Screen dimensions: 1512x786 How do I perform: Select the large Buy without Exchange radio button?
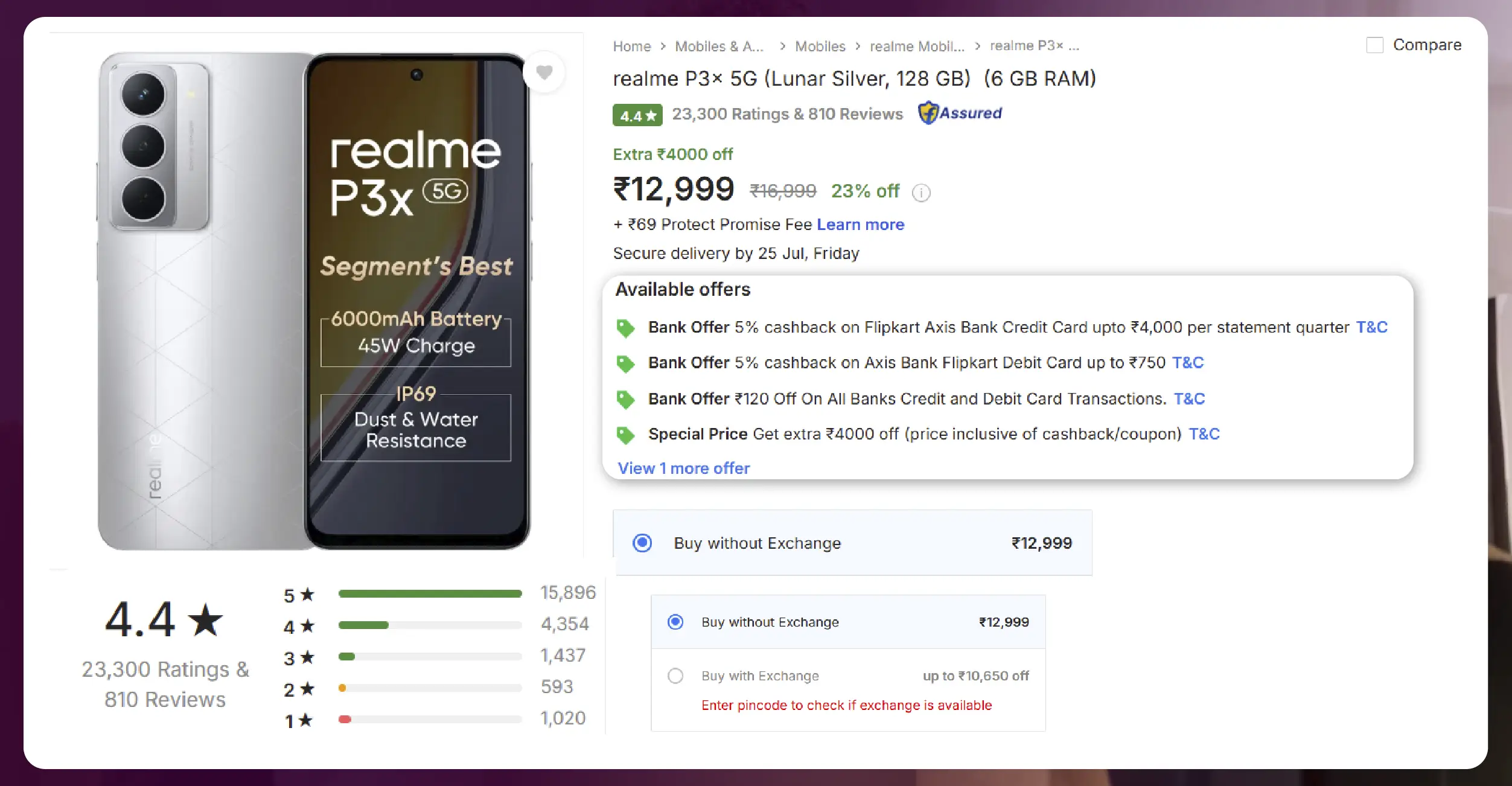coord(642,543)
